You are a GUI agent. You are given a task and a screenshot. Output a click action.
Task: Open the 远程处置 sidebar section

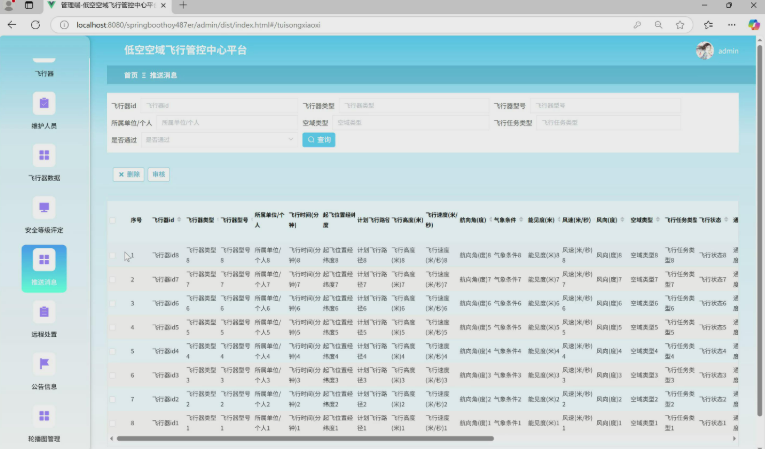pos(44,319)
